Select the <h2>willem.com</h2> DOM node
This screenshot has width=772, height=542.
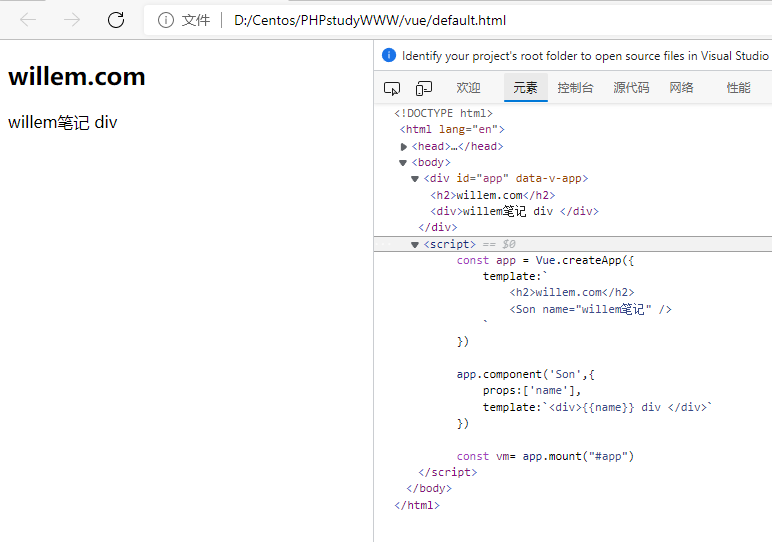click(493, 195)
